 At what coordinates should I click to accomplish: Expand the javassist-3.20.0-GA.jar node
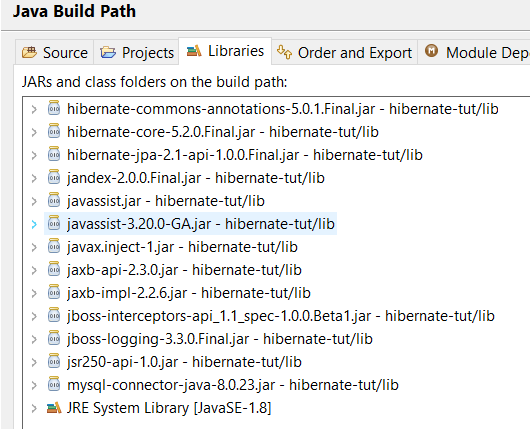34,224
